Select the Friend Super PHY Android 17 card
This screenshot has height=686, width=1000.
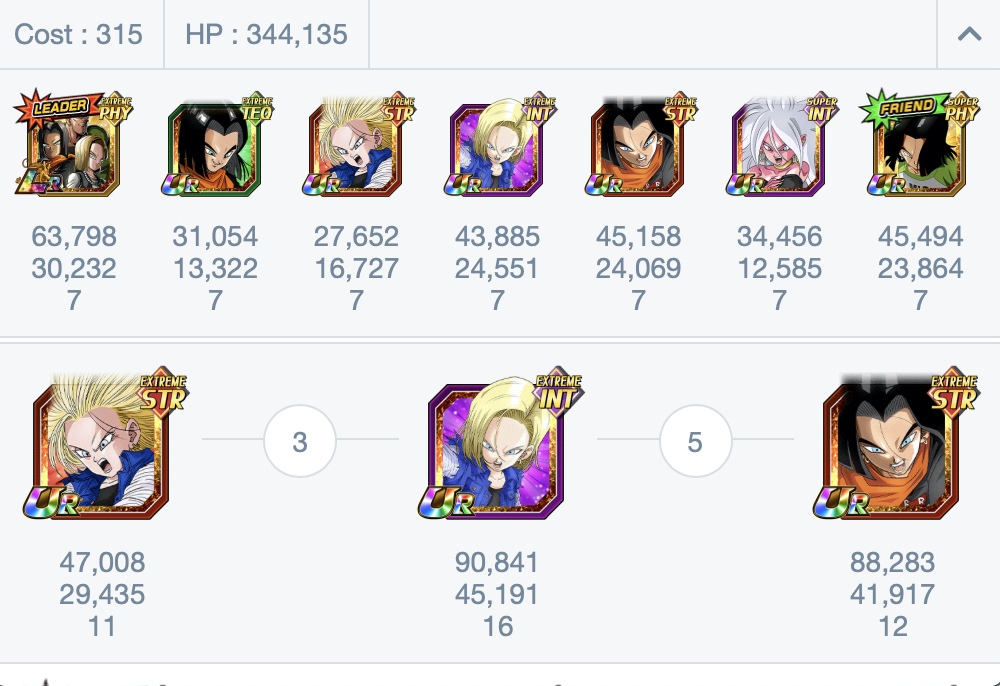click(920, 143)
